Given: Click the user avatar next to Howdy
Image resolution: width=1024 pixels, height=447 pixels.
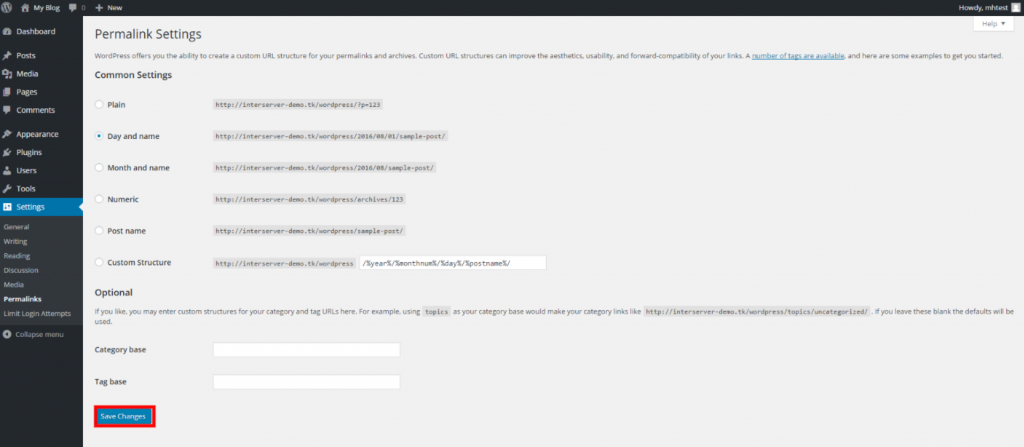Looking at the screenshot, I should pos(1015,8).
